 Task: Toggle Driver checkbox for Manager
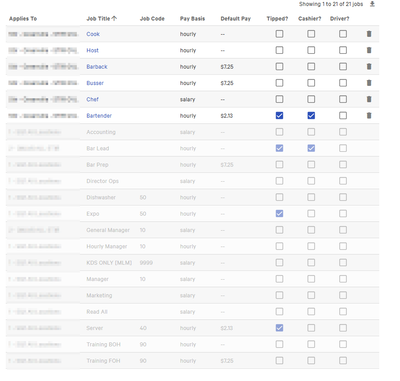pos(343,279)
